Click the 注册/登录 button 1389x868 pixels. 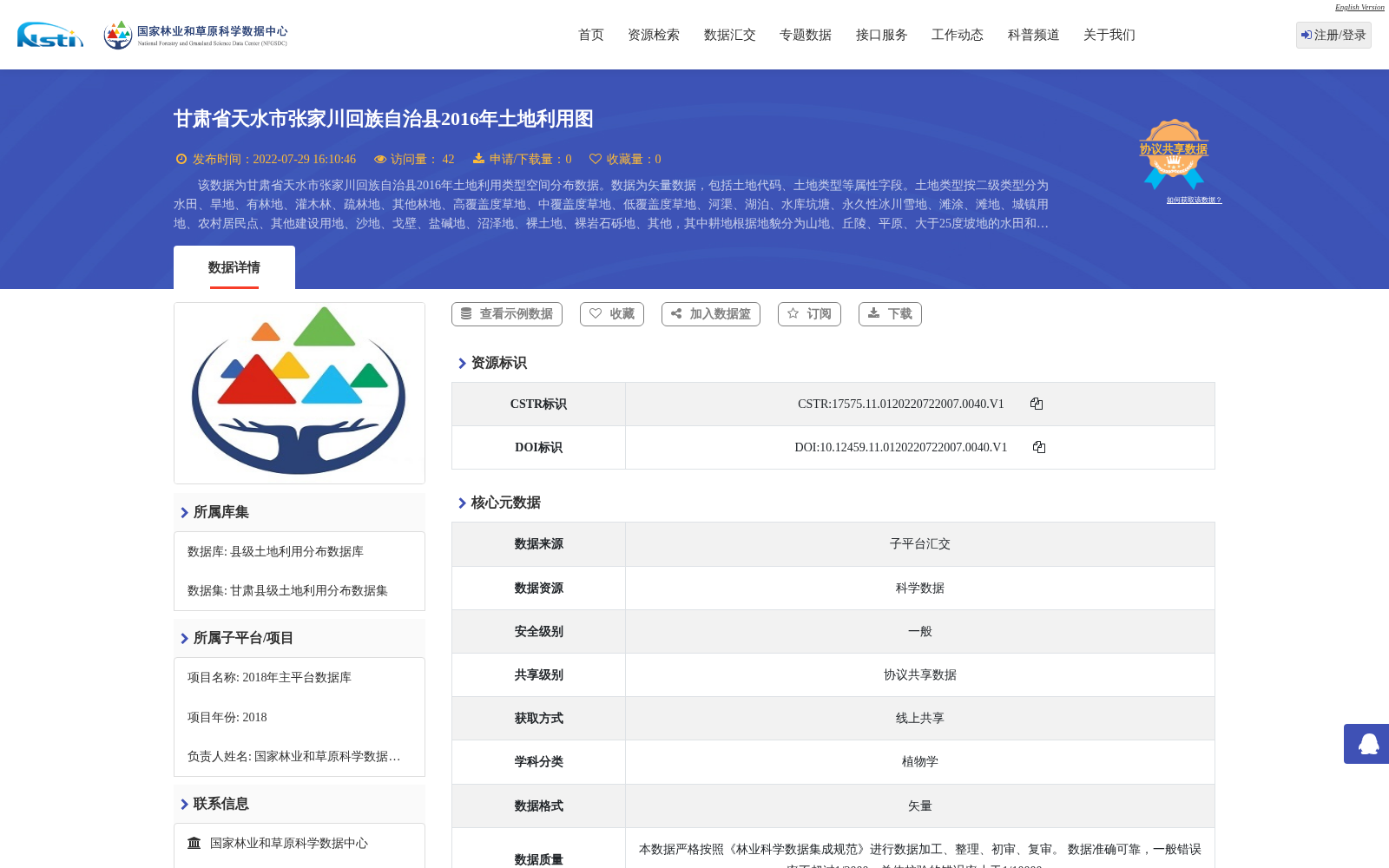(1333, 35)
